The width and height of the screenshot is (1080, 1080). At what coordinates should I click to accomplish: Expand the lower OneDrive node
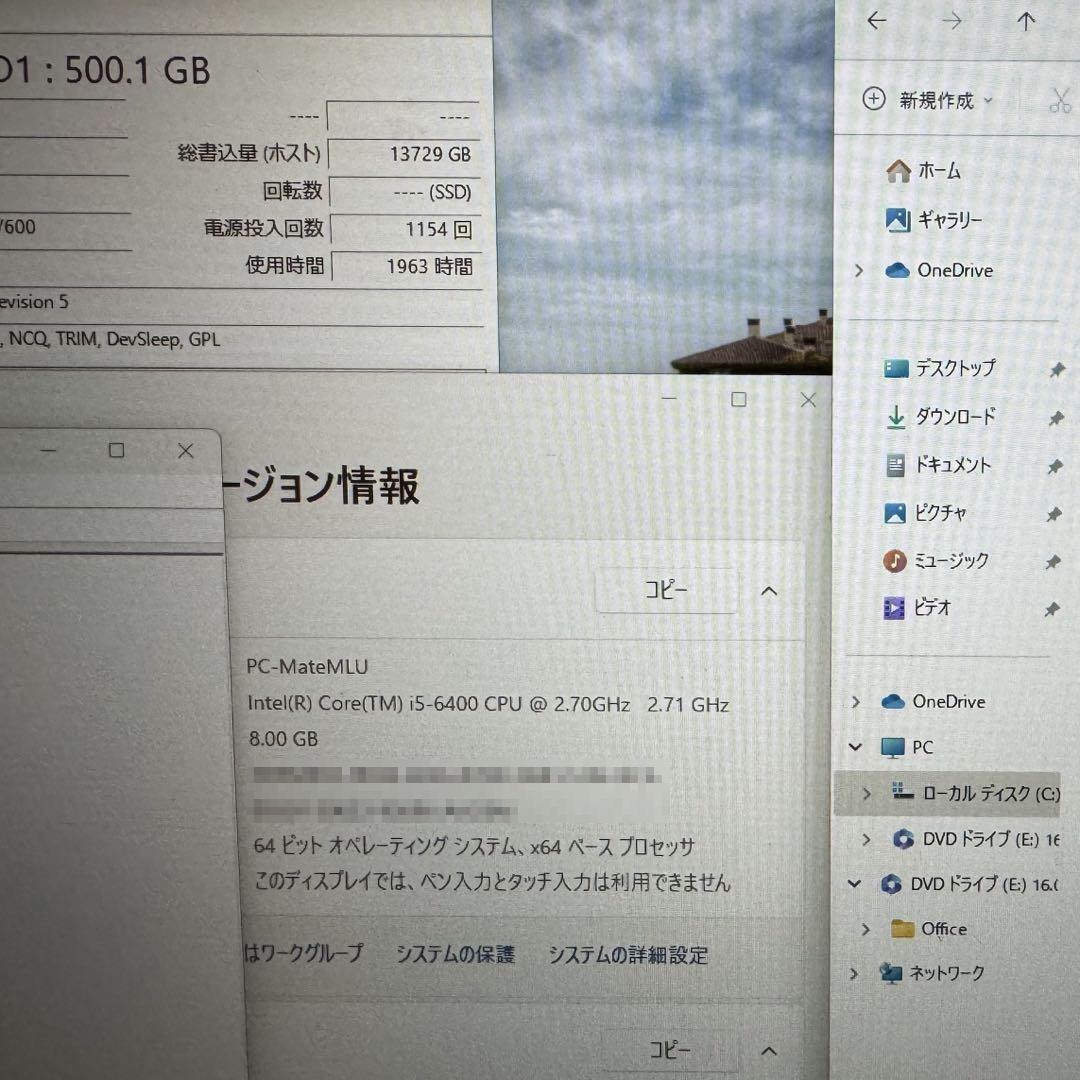(855, 702)
